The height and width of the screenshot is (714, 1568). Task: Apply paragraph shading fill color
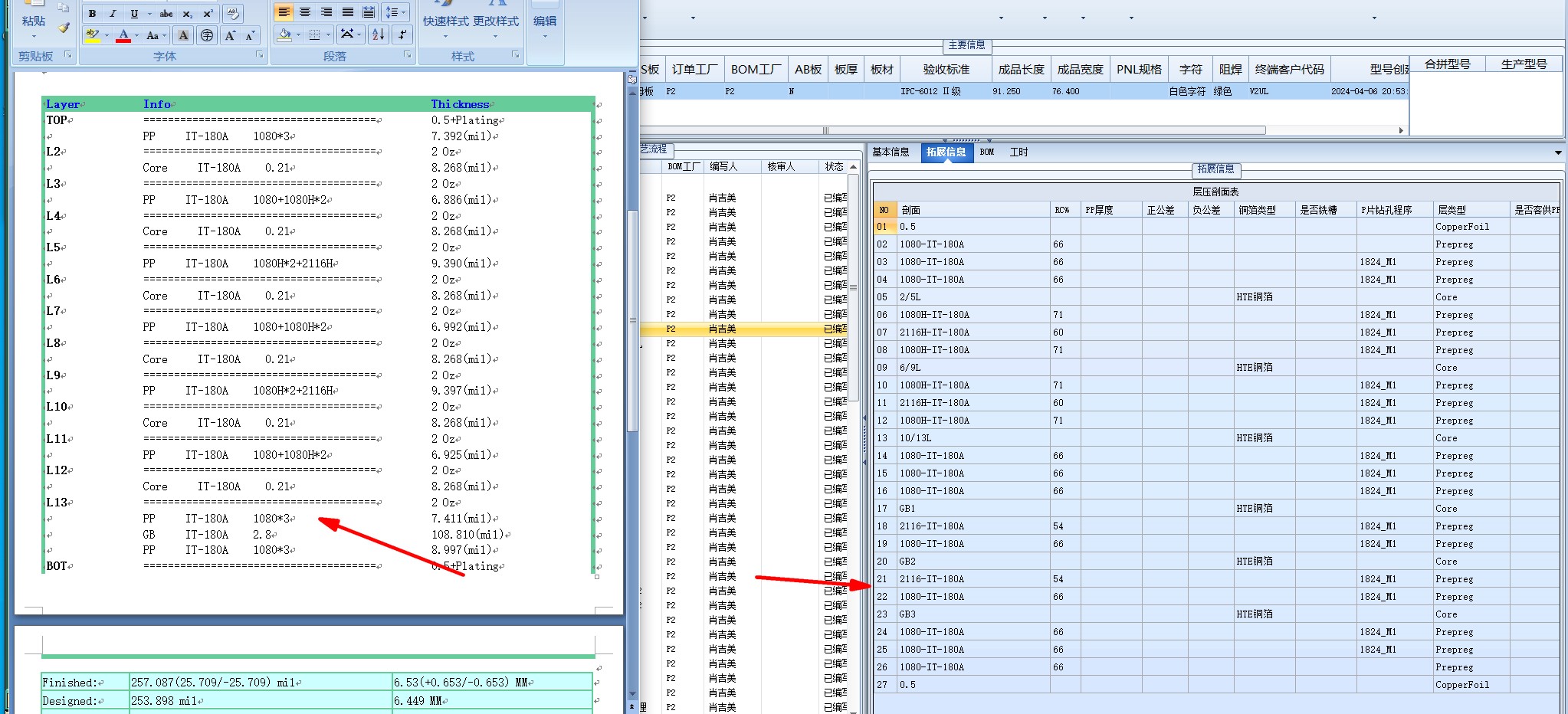tap(284, 34)
